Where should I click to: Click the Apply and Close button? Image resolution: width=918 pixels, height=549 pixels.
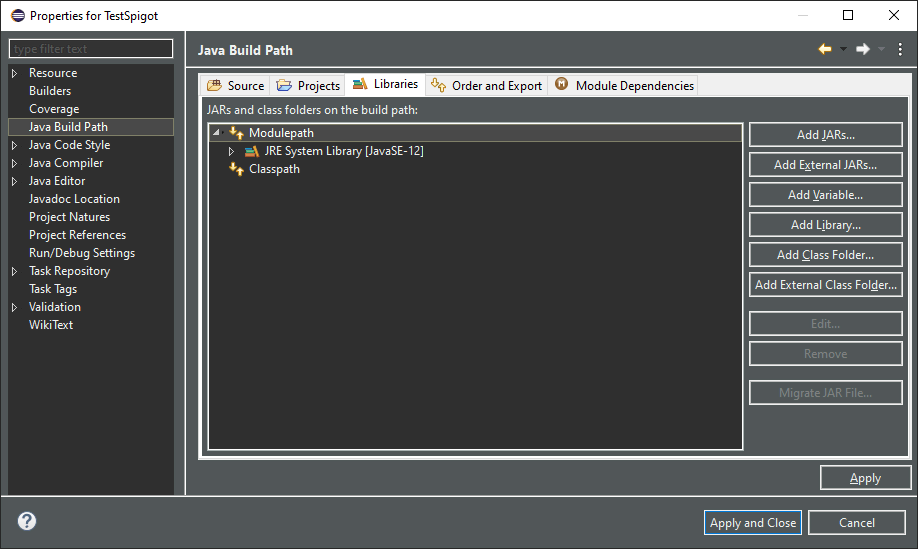click(753, 523)
